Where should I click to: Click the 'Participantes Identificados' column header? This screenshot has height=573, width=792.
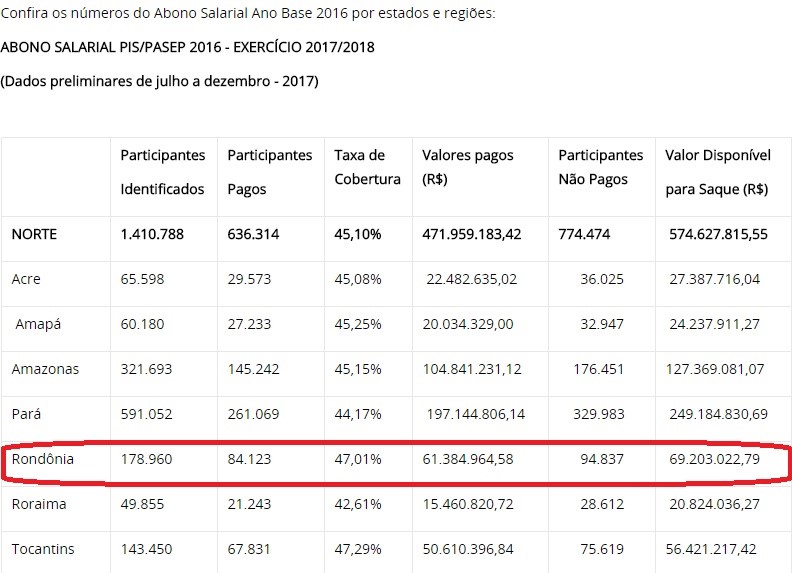pyautogui.click(x=163, y=172)
